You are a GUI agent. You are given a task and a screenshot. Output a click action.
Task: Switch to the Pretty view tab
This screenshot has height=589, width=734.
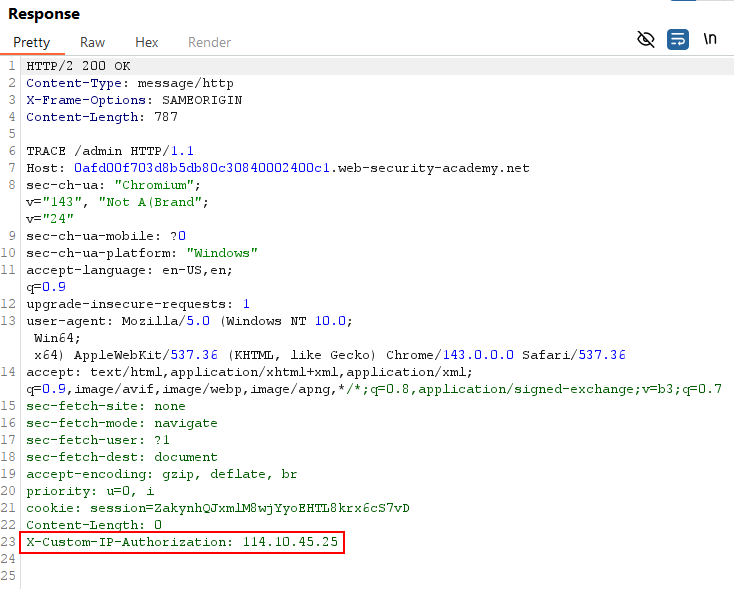(31, 42)
